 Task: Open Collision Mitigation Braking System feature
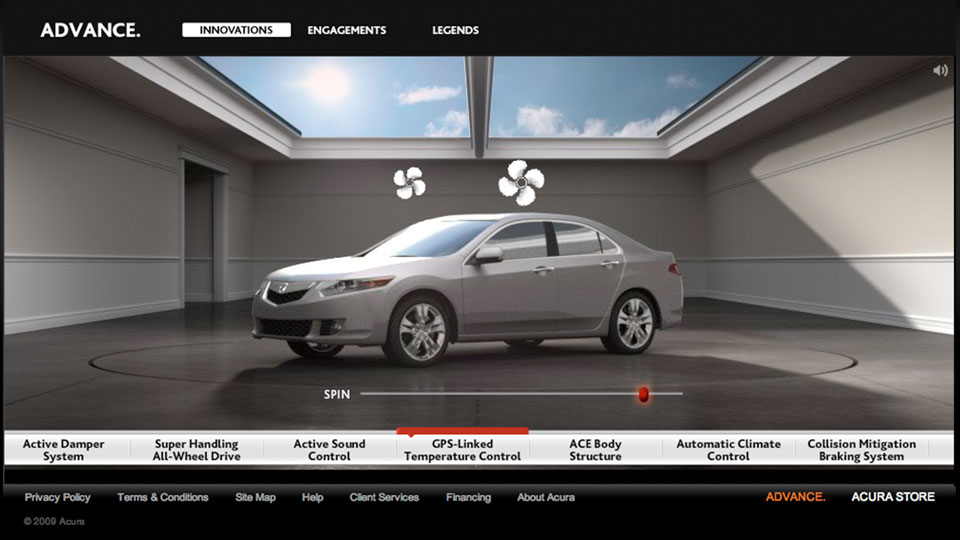click(x=861, y=450)
